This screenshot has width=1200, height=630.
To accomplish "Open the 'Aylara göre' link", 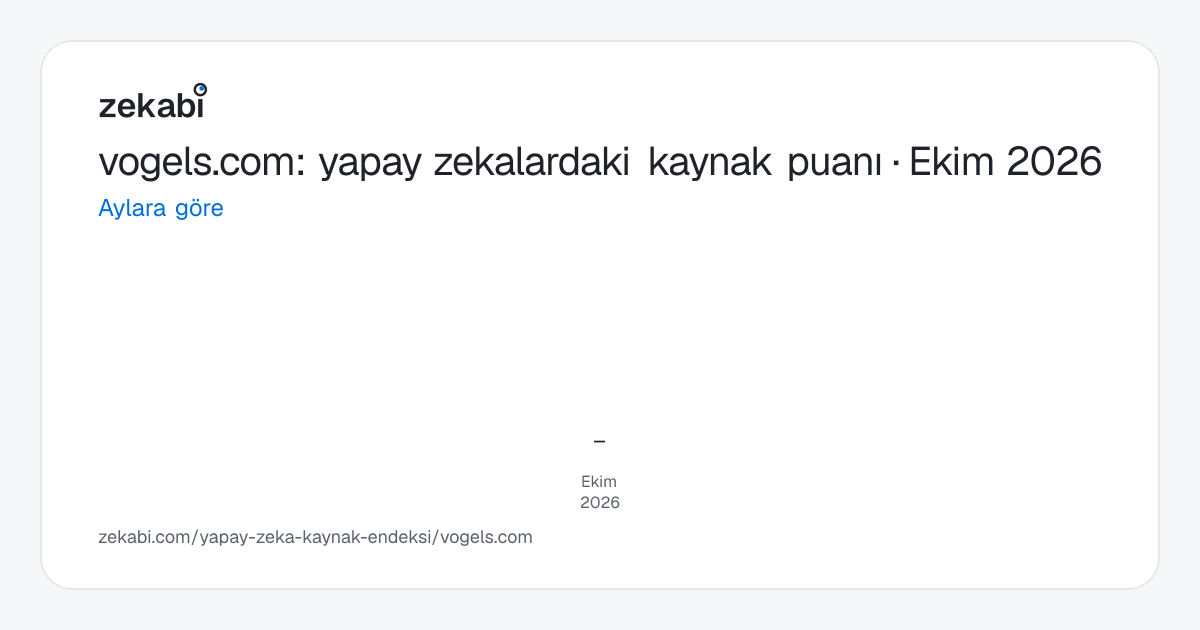I will click(x=161, y=209).
